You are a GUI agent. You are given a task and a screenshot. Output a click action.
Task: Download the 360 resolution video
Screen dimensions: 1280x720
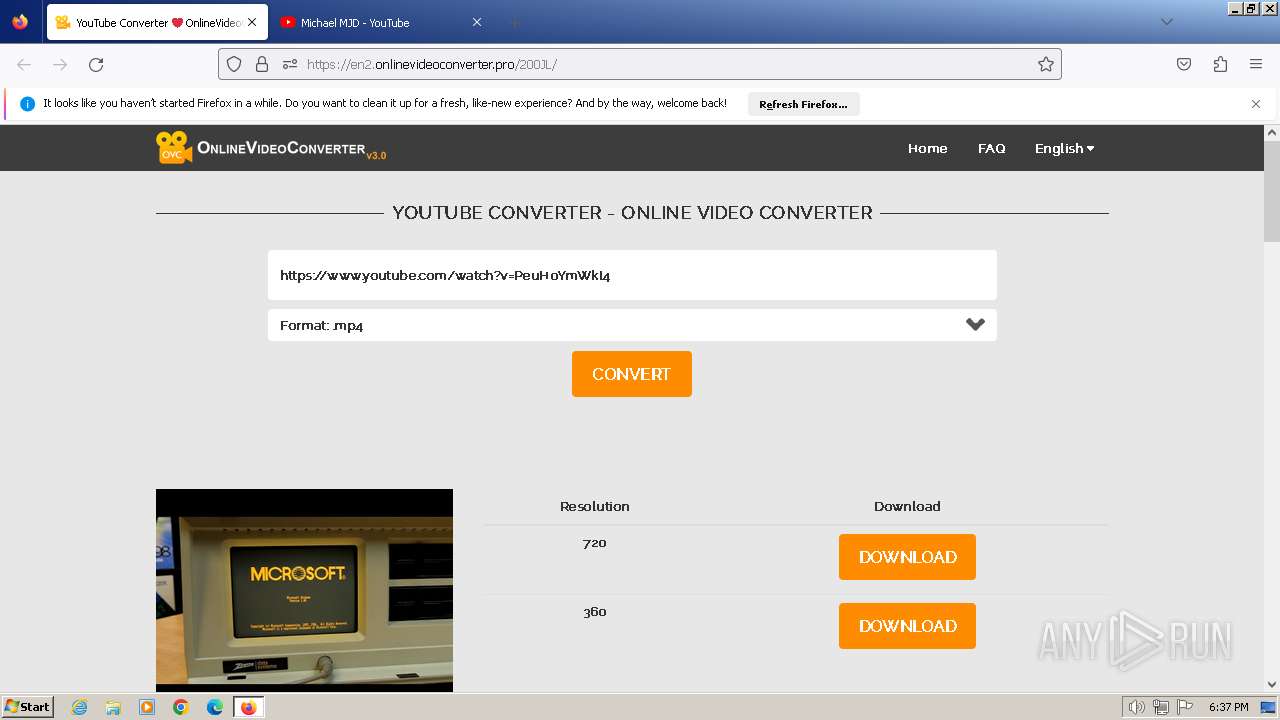click(x=907, y=626)
